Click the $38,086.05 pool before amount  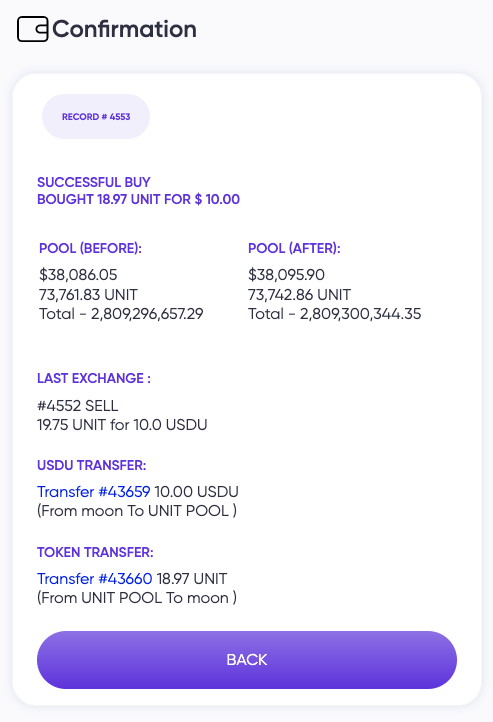[78, 274]
